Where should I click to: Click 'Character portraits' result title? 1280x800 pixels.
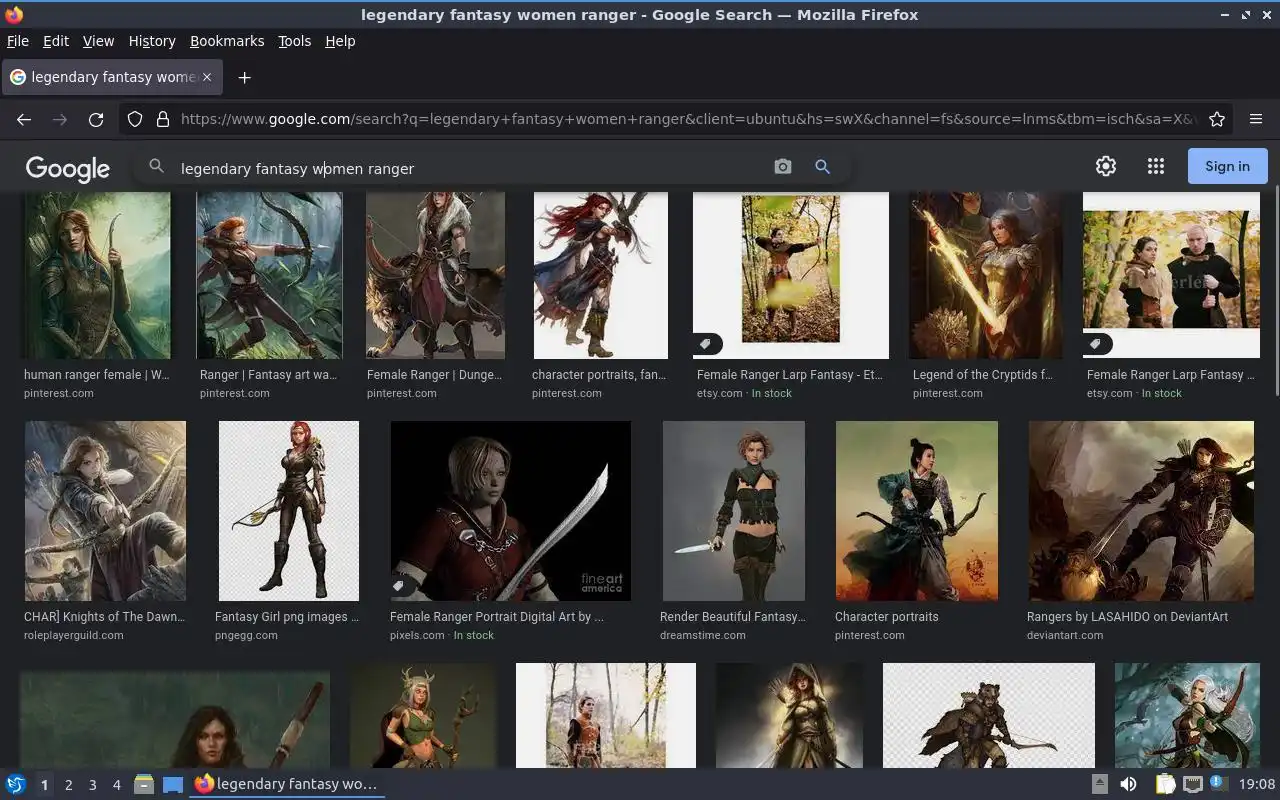pos(886,617)
